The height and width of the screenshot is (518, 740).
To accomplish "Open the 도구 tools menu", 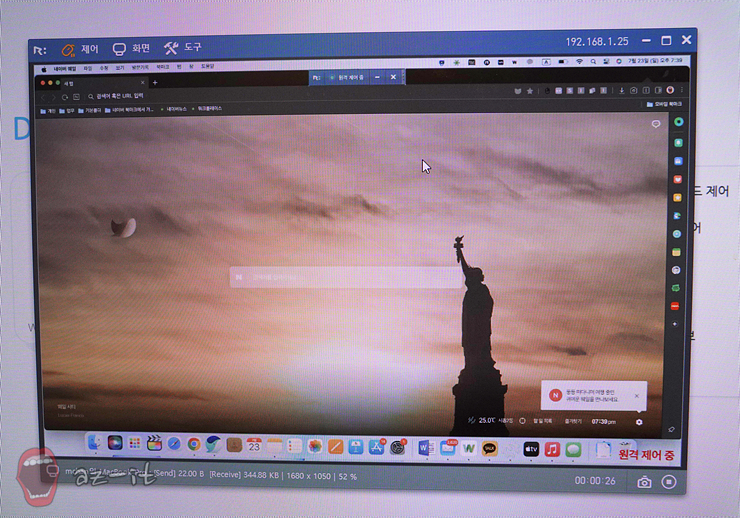I will [x=183, y=47].
